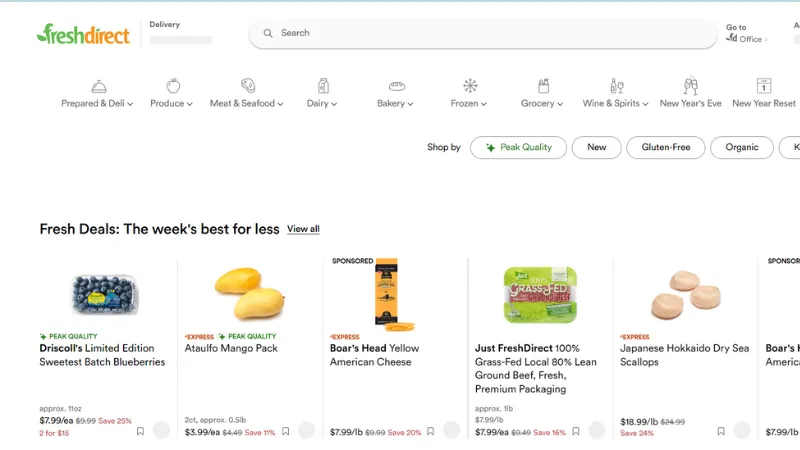Click the Produce apple icon
Viewport: 800px width, 450px height.
tap(173, 86)
